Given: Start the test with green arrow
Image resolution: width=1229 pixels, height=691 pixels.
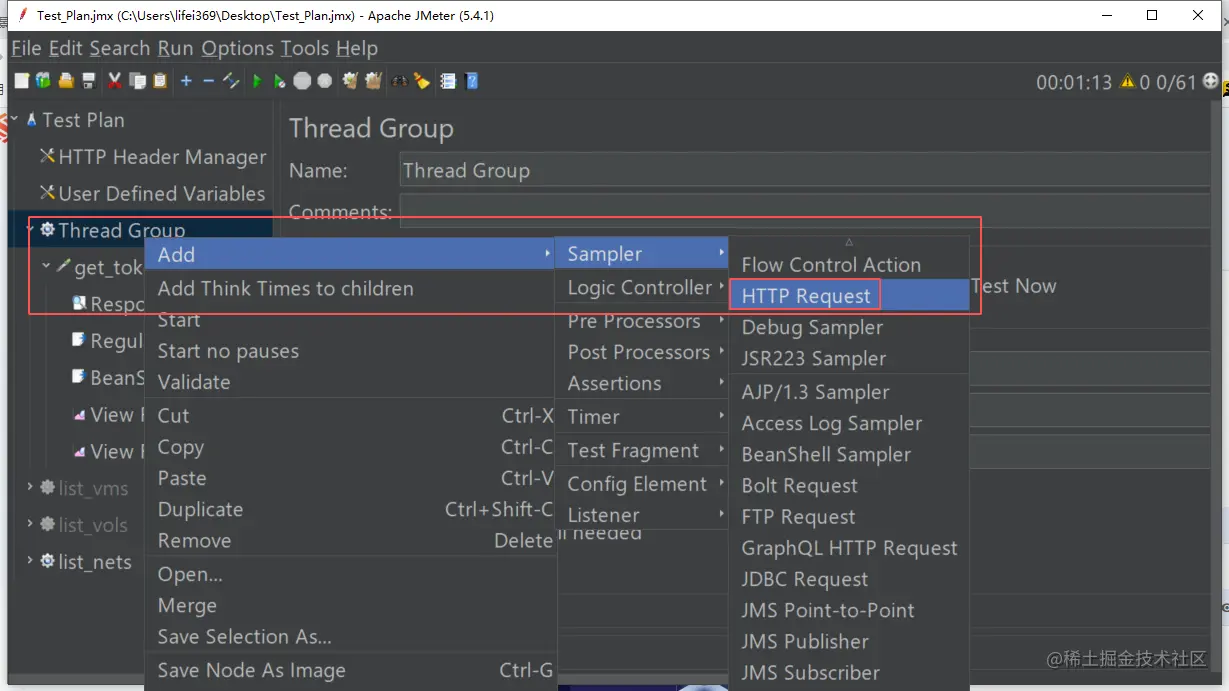Looking at the screenshot, I should click(x=257, y=81).
